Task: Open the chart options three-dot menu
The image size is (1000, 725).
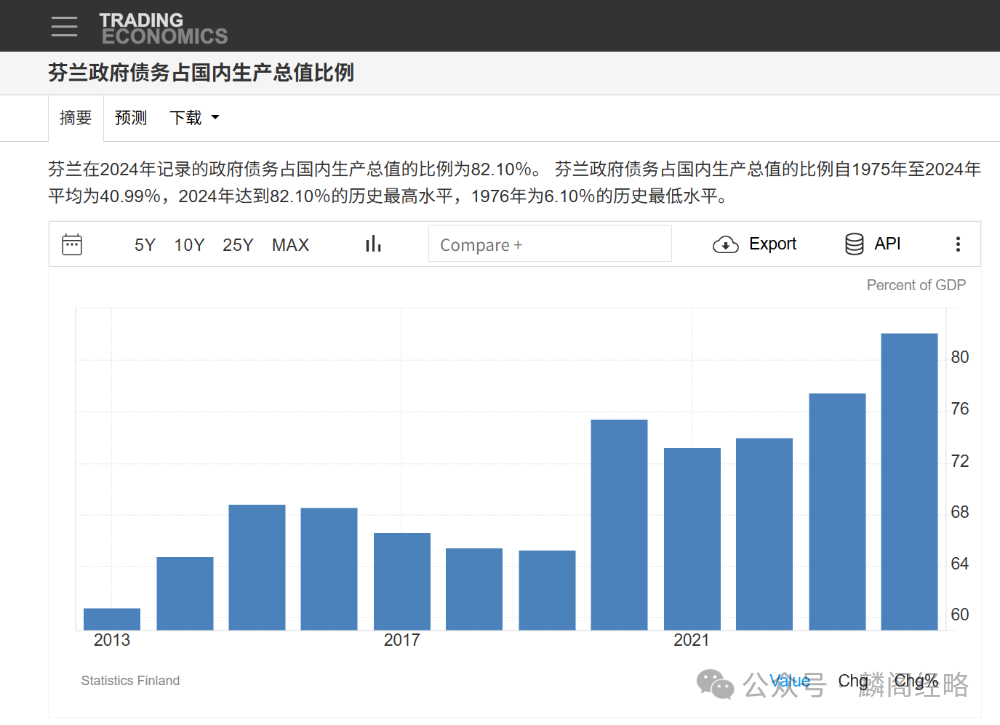Action: click(958, 243)
